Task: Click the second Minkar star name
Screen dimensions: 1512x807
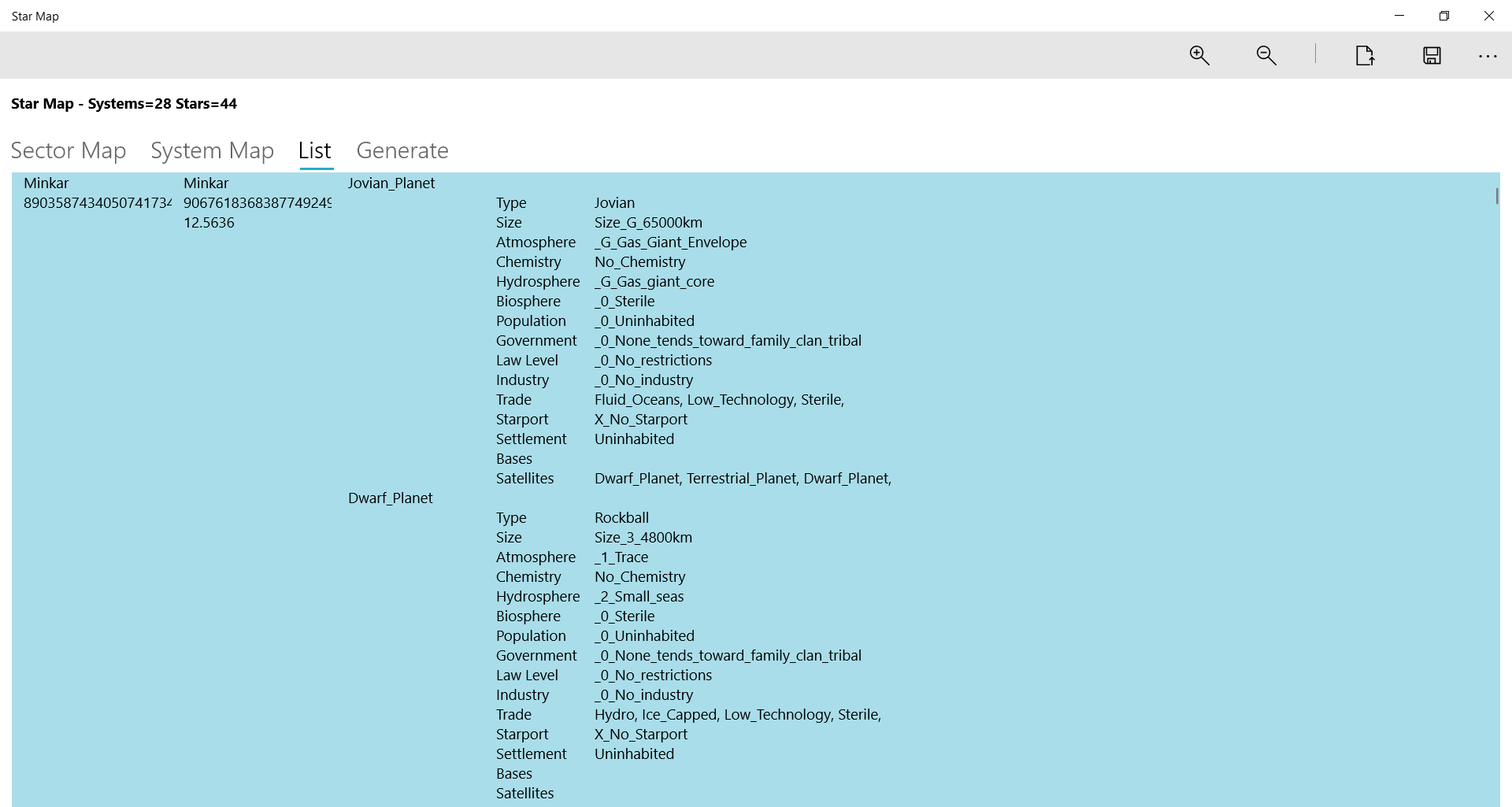Action: pyautogui.click(x=206, y=183)
